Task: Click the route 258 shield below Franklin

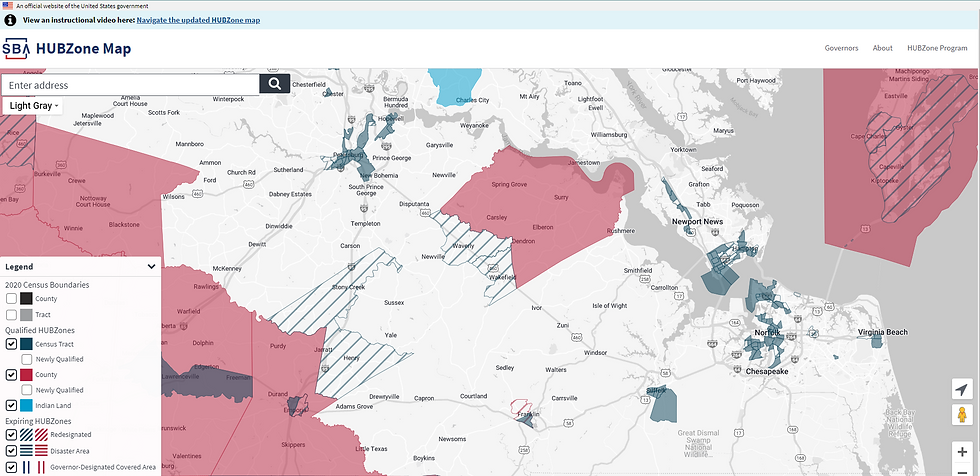Action: tap(524, 450)
